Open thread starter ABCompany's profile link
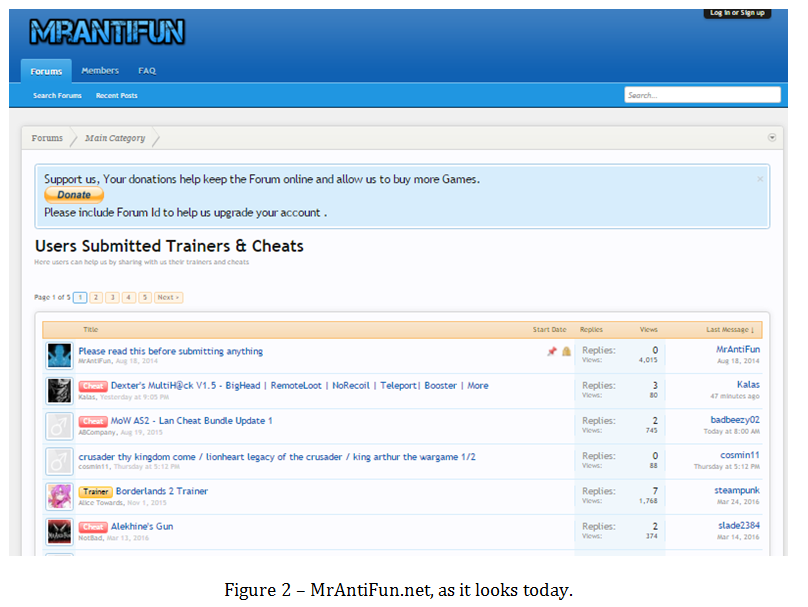808x607 pixels. pyautogui.click(x=97, y=432)
